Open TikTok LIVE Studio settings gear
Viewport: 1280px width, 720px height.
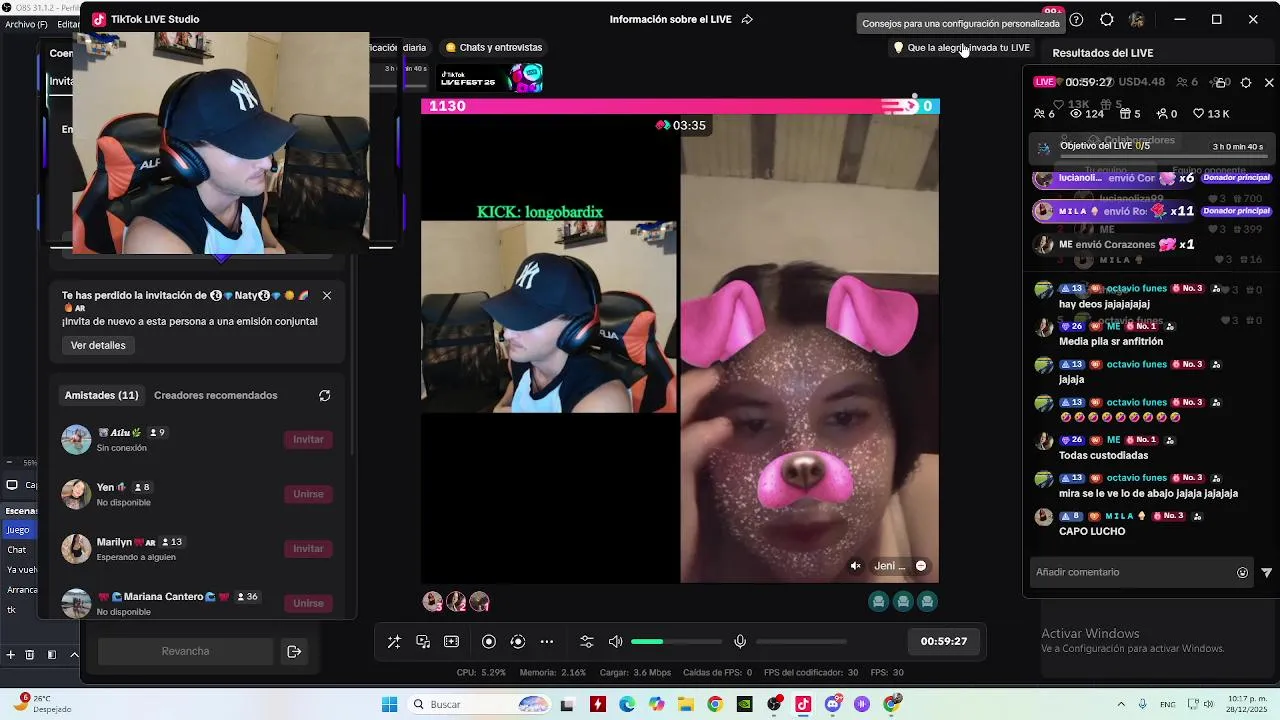pyautogui.click(x=1106, y=19)
